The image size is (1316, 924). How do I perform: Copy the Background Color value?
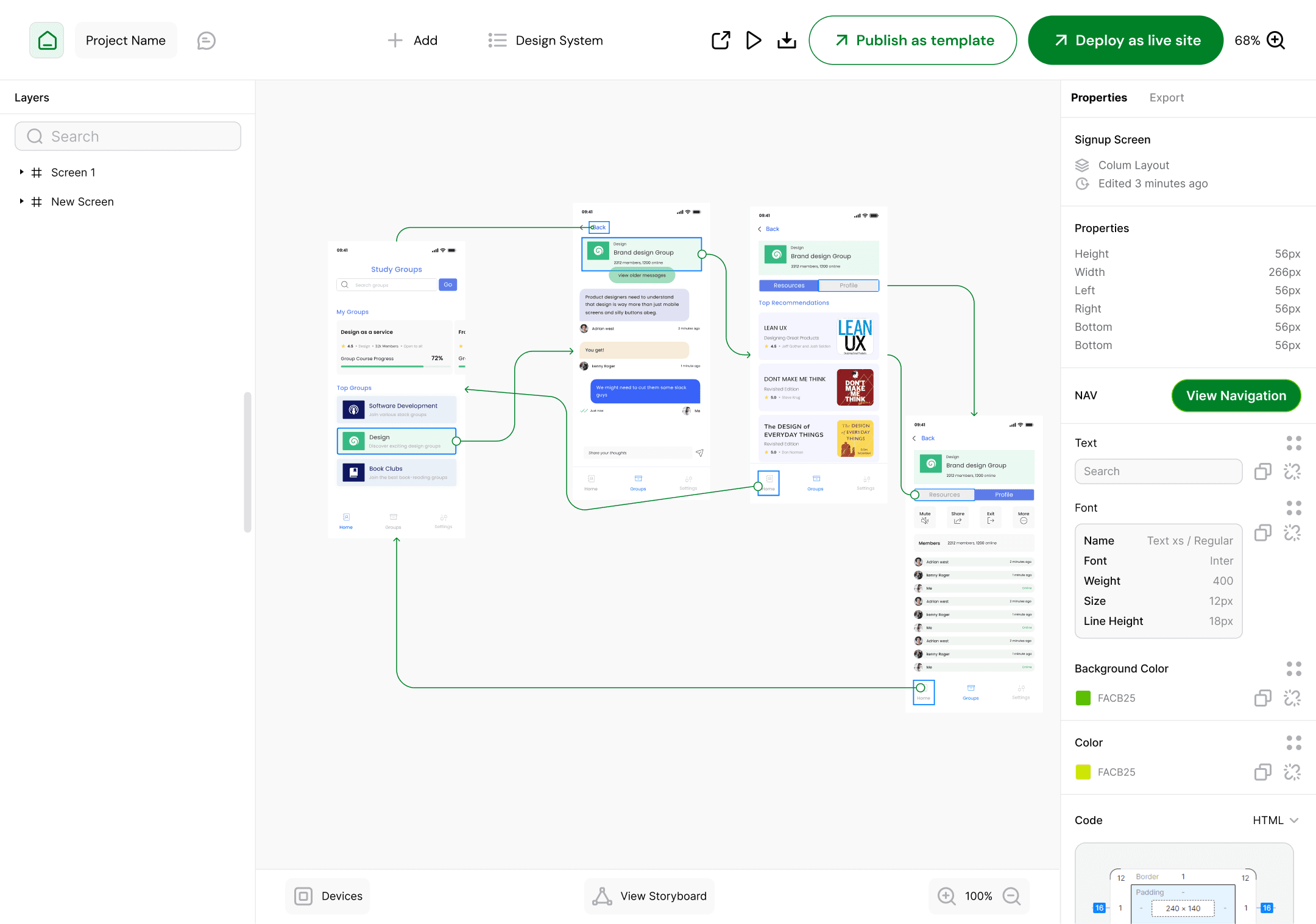pos(1262,697)
